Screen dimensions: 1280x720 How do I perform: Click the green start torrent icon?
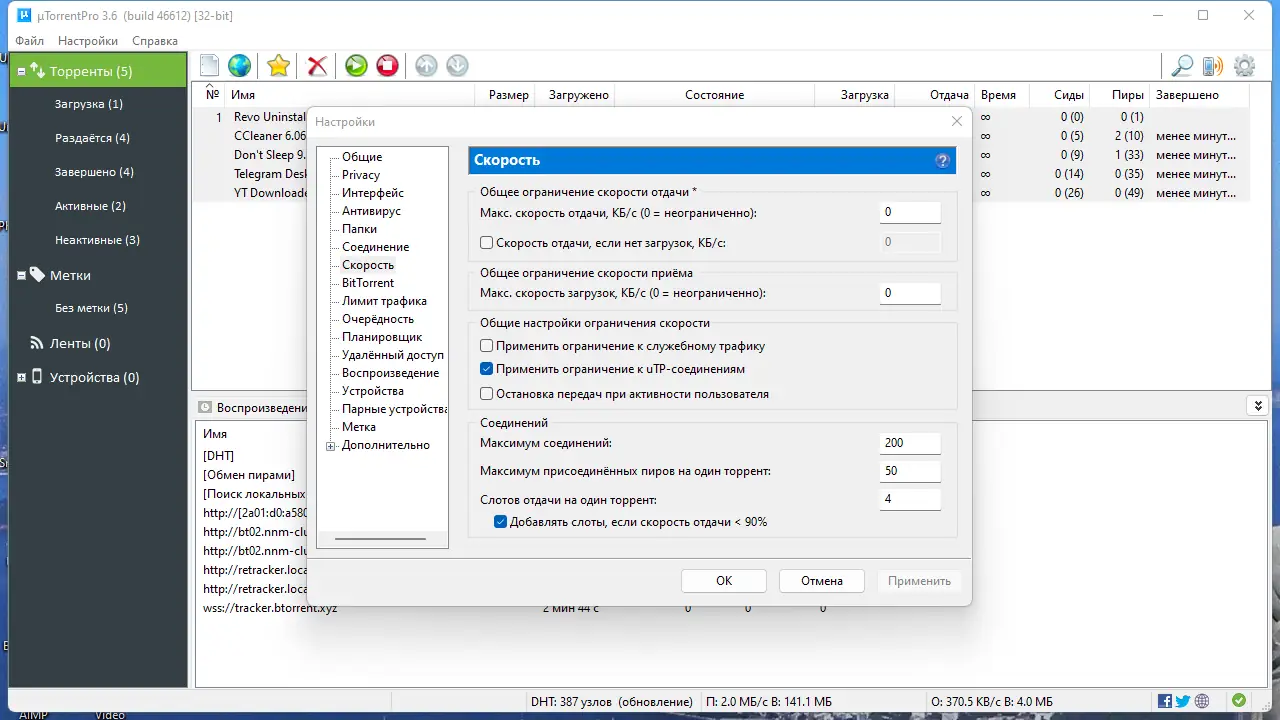[x=356, y=66]
